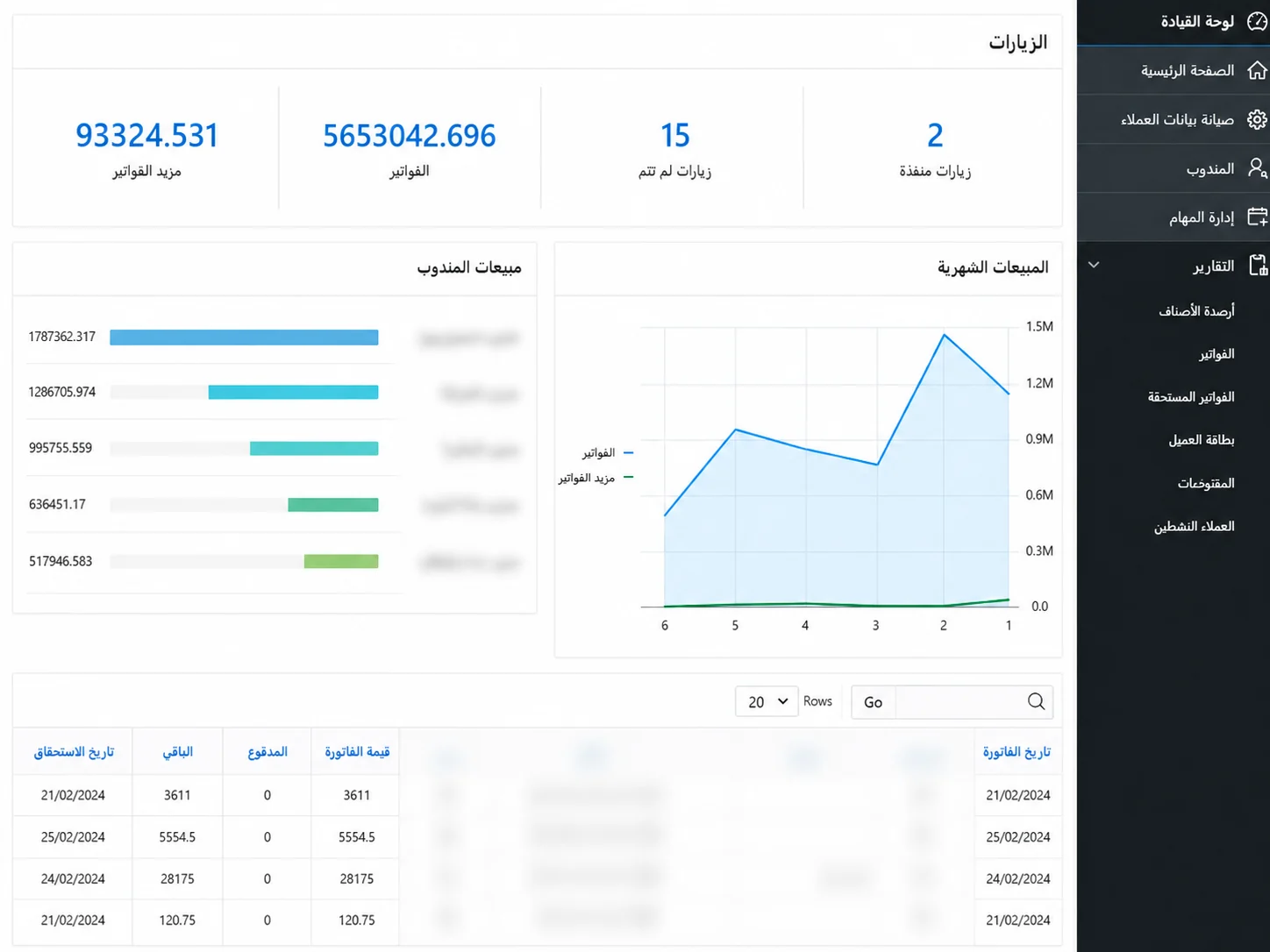The height and width of the screenshot is (952, 1270).
Task: Open the 20 rows dropdown
Action: [x=767, y=702]
